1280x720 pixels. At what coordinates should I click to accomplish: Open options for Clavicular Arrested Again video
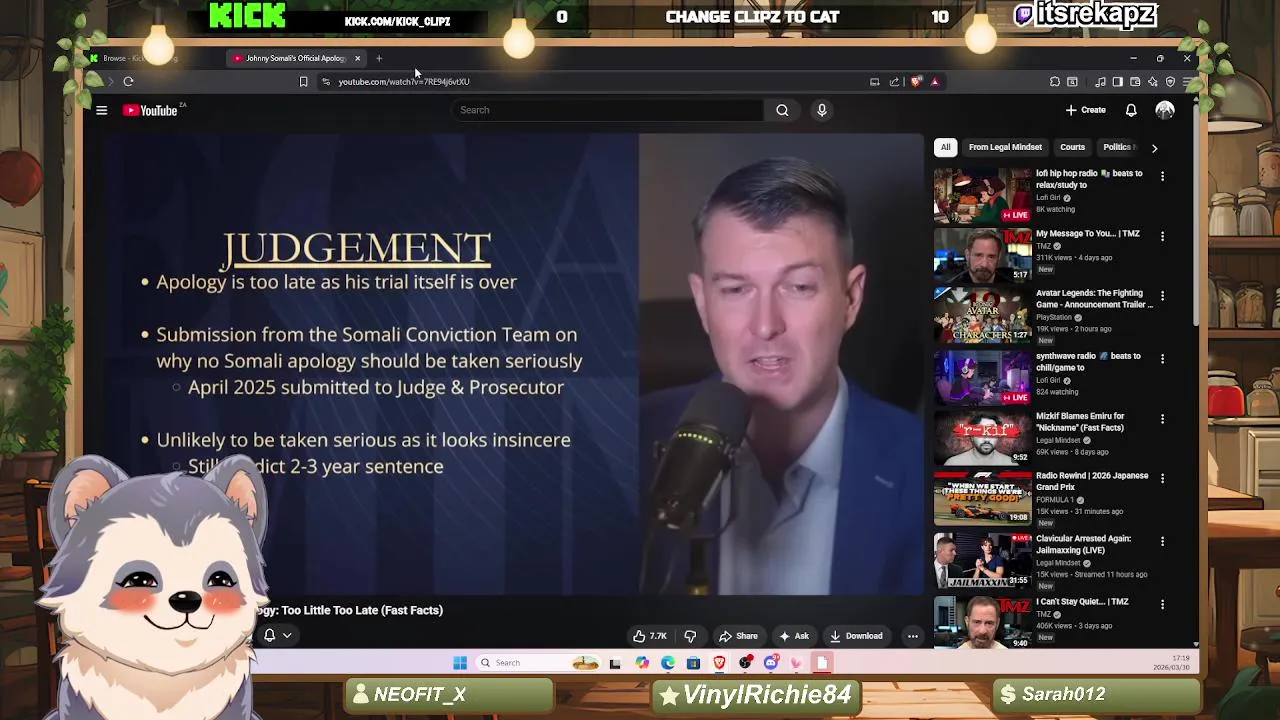(x=1162, y=541)
